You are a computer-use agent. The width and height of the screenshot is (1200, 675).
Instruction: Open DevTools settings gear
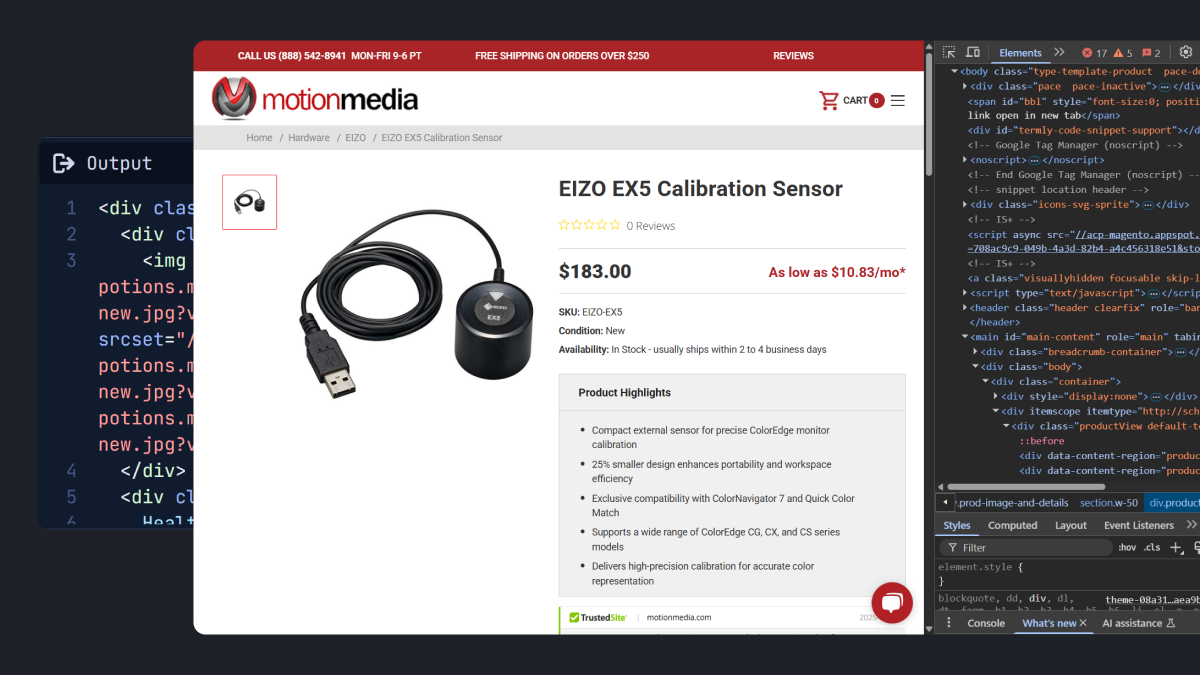[1186, 52]
